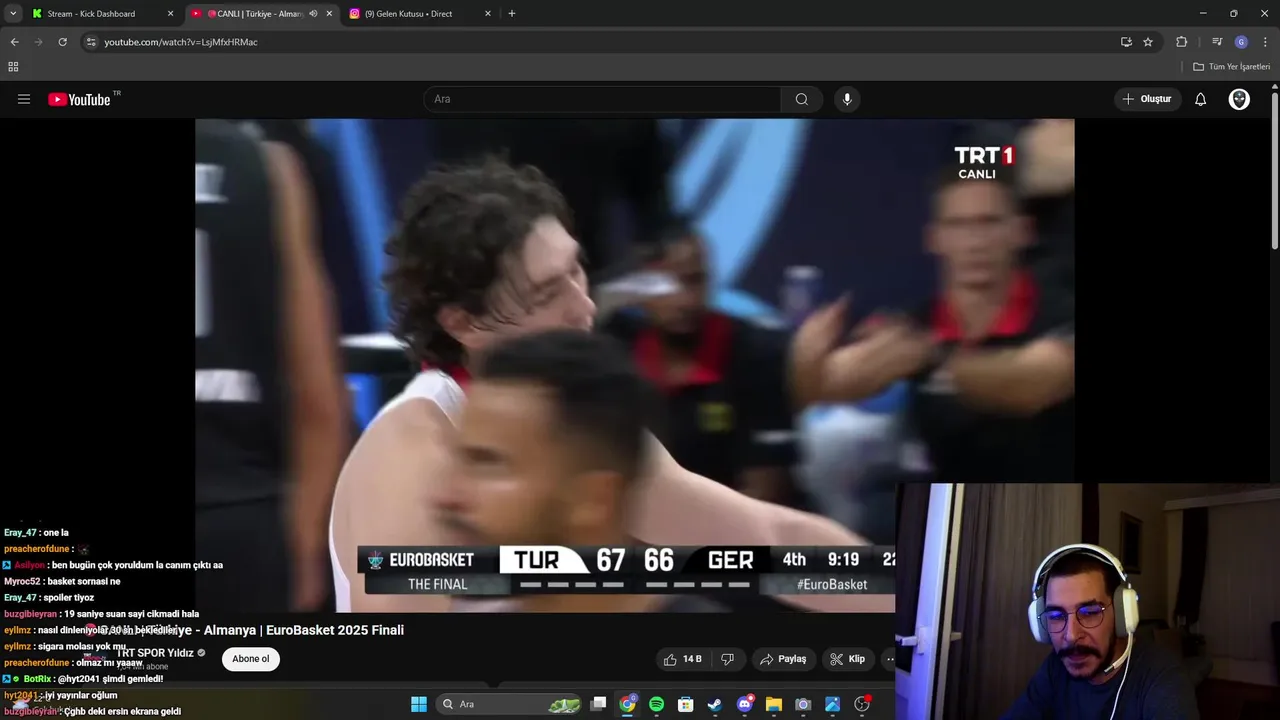Bookmark this page with the star icon
This screenshot has width=1280, height=720.
pos(1148,42)
